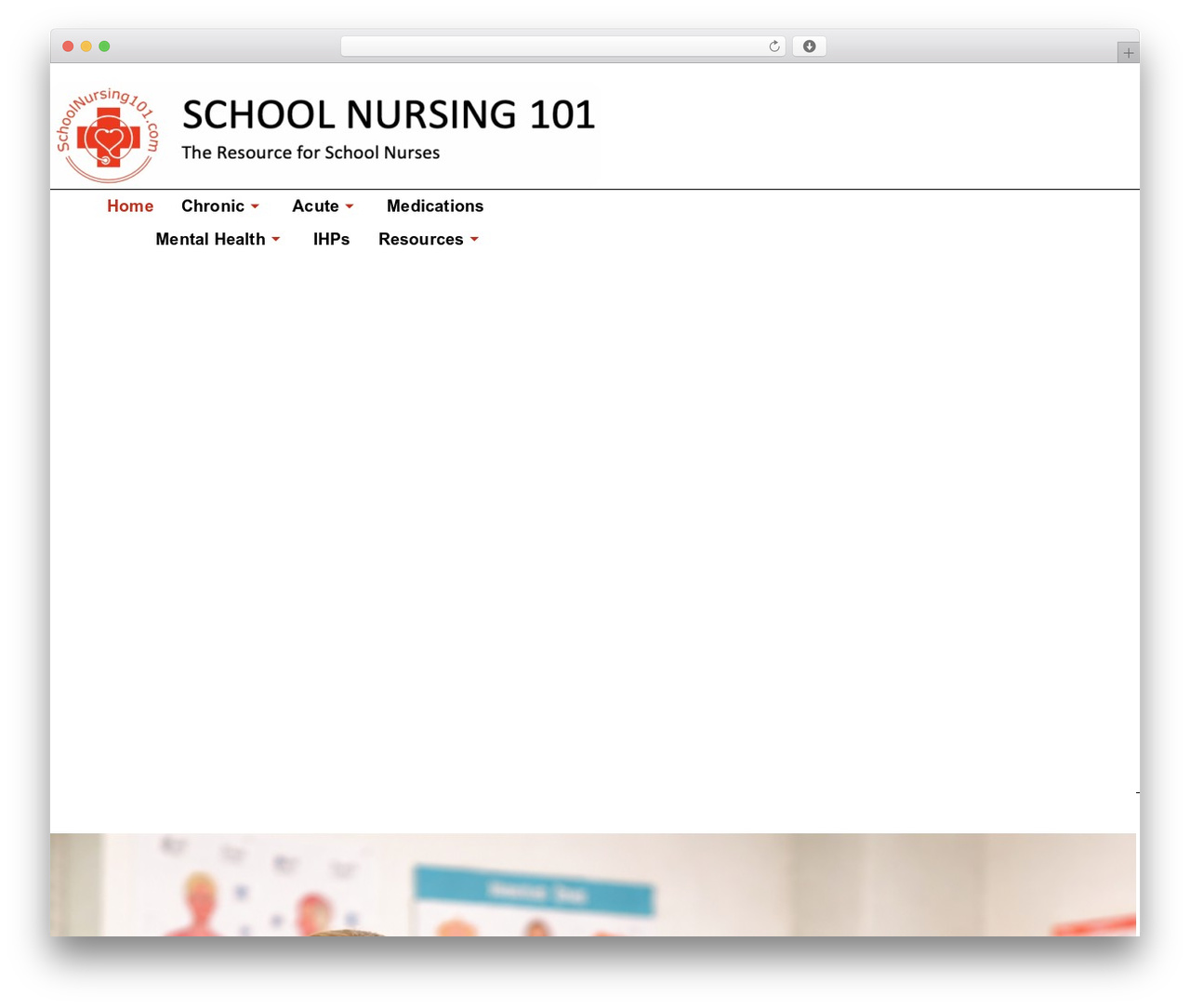Viewport: 1190px width, 1008px height.
Task: Select the Acute menu label
Action: click(315, 206)
